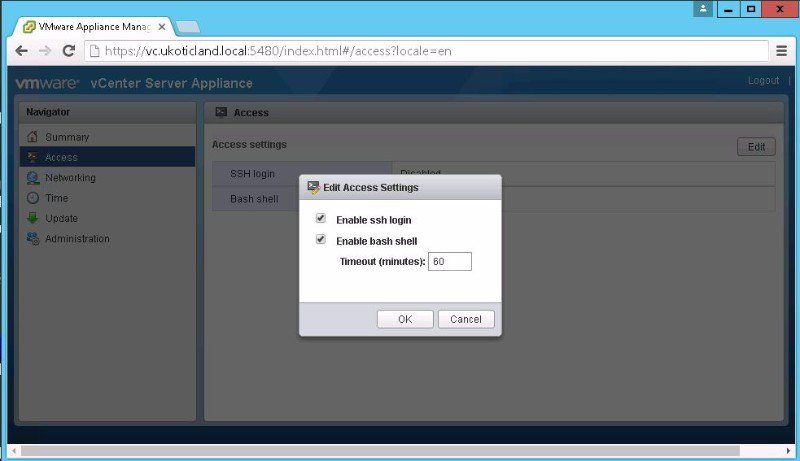Select the VMware Appliance Management tab
The width and height of the screenshot is (800, 461).
click(95, 27)
